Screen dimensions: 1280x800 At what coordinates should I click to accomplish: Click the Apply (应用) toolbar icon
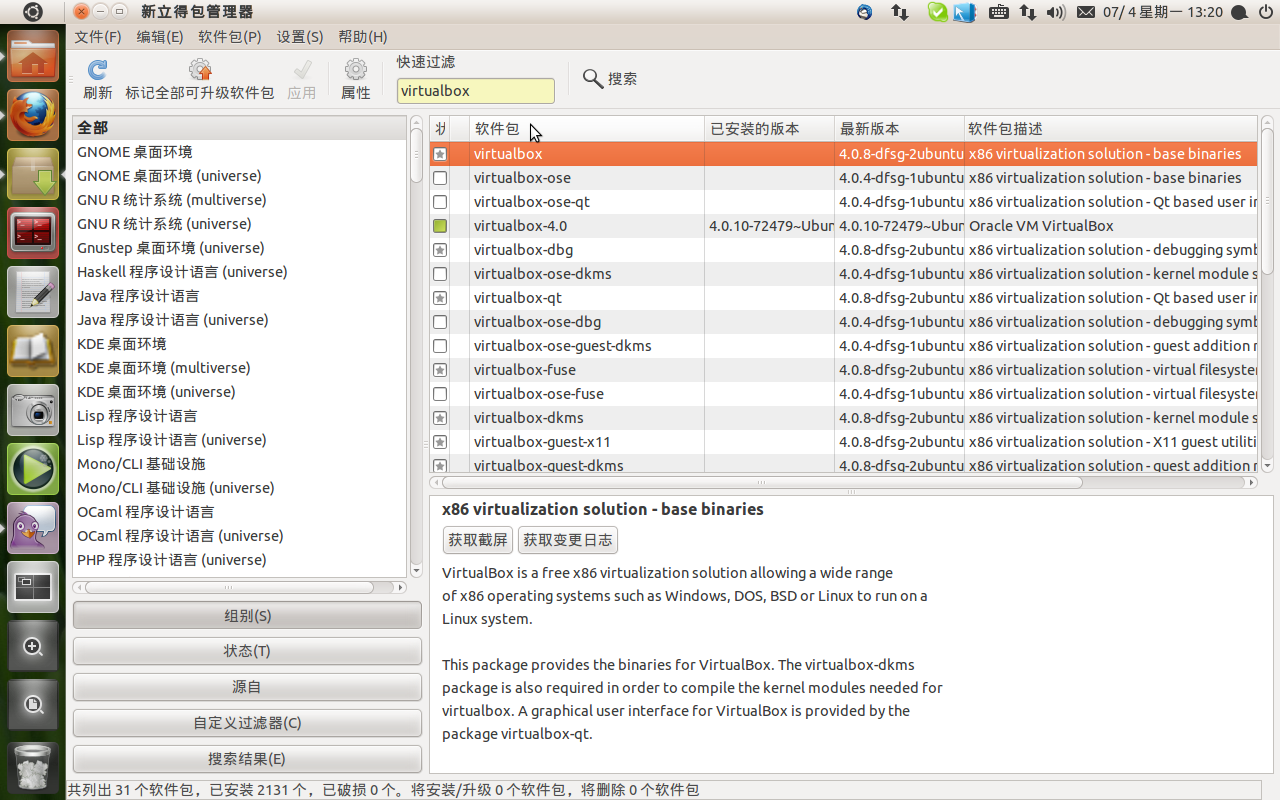point(302,70)
